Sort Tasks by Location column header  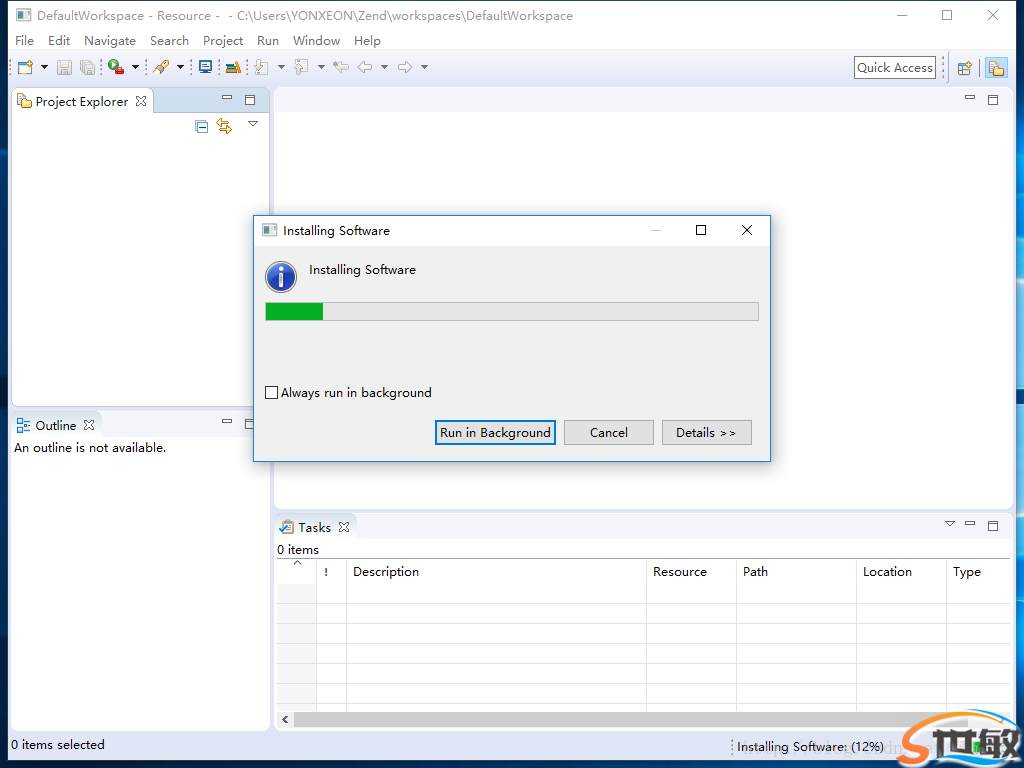click(x=901, y=572)
